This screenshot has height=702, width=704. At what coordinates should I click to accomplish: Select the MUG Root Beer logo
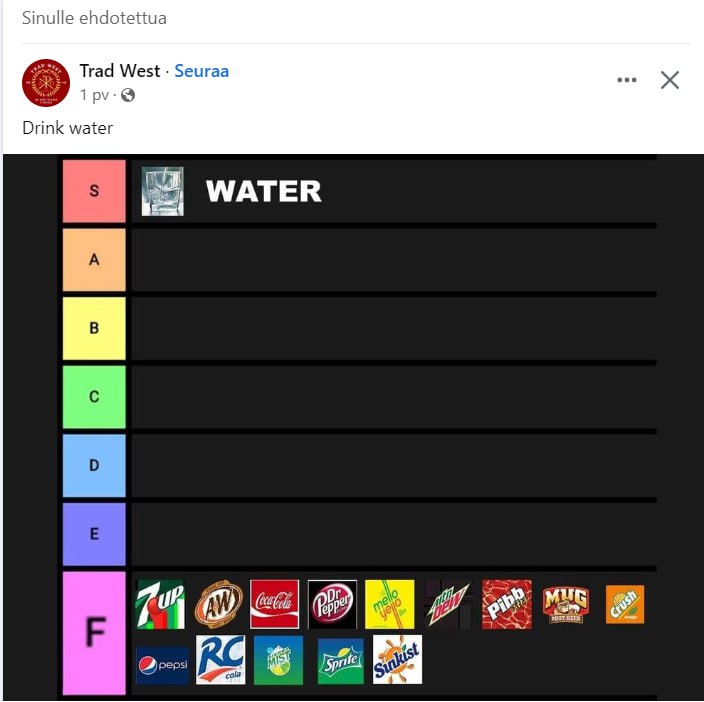(x=565, y=603)
